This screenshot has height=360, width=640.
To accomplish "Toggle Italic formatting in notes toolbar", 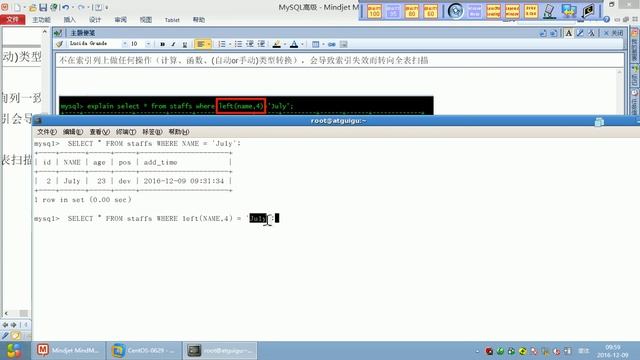I will click(x=173, y=44).
